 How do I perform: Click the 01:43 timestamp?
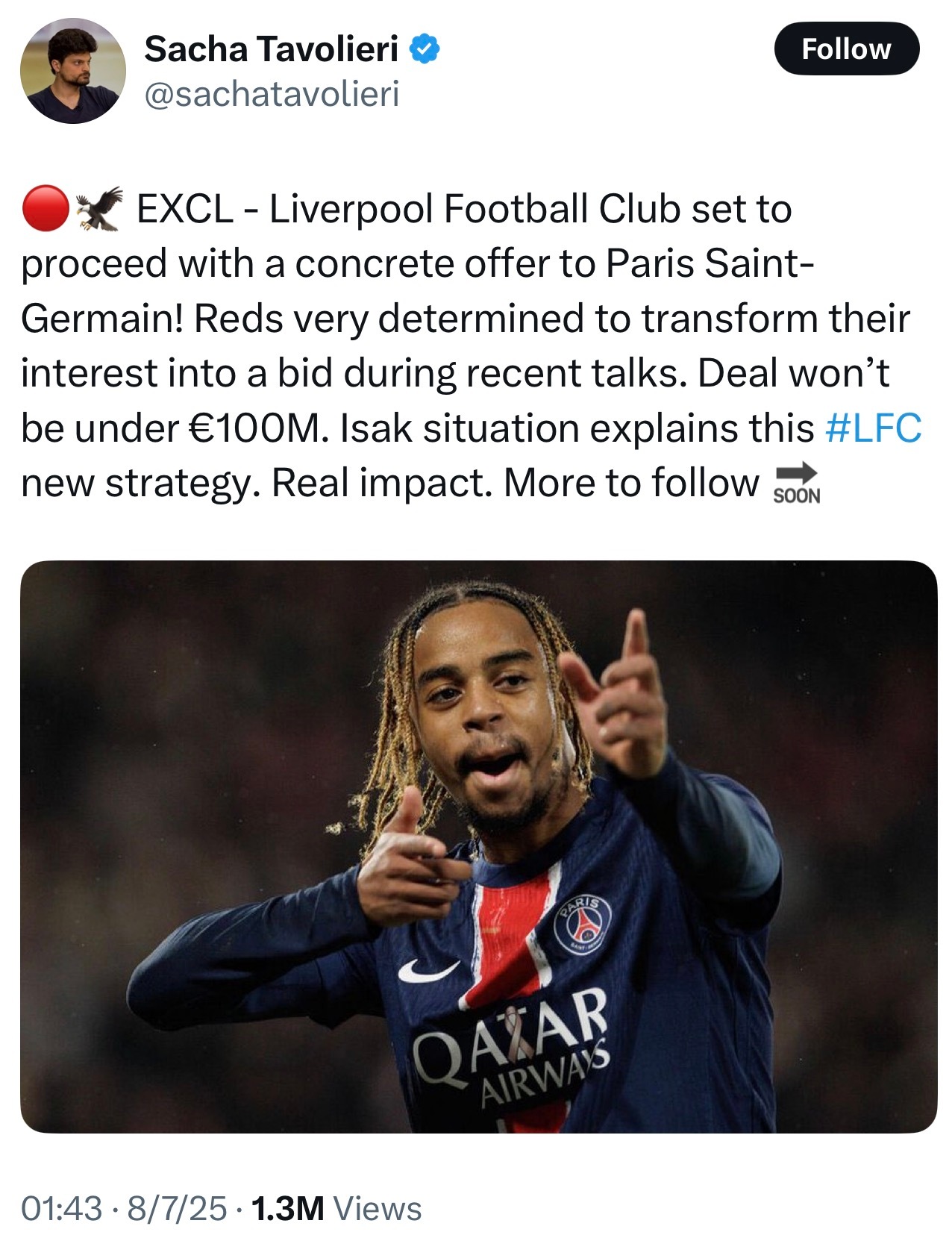pos(61,1208)
